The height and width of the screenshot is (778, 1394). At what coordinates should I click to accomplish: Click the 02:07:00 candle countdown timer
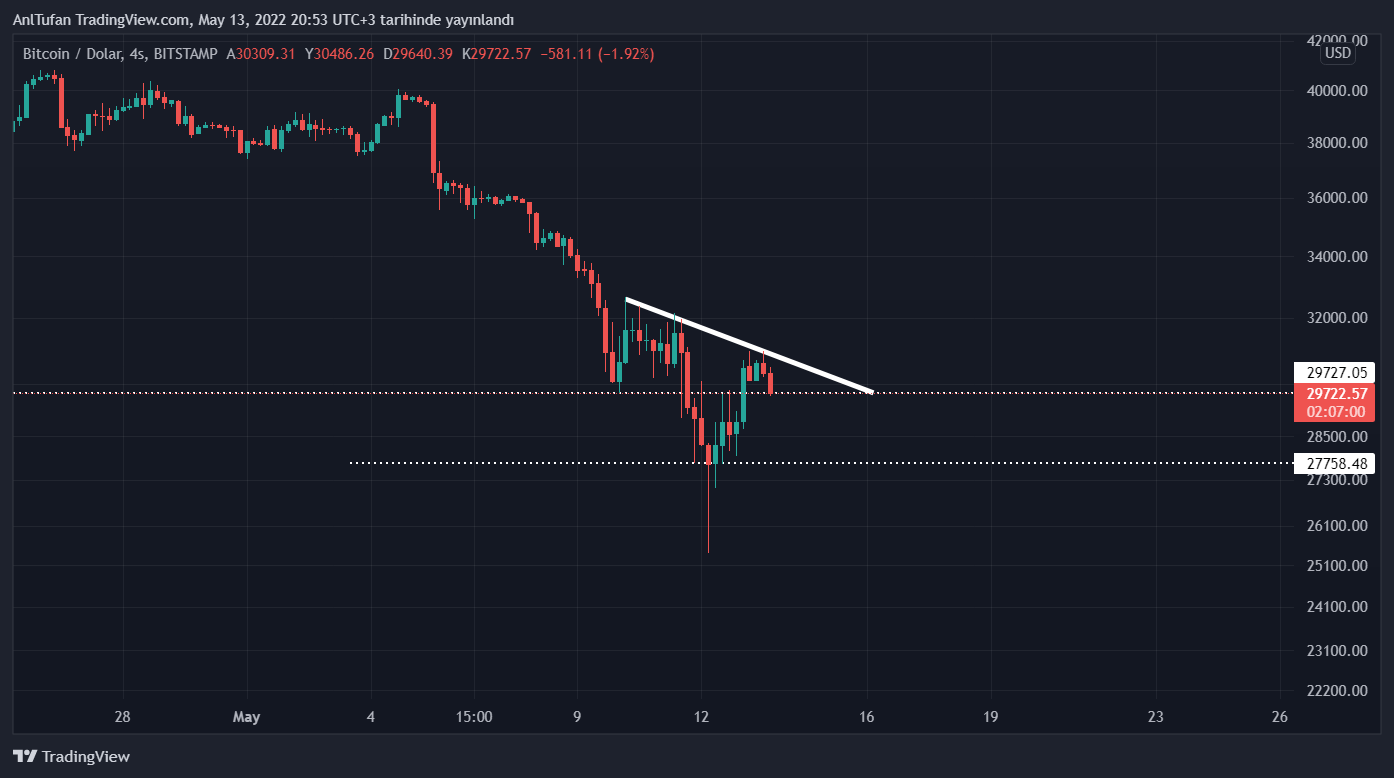[1333, 411]
